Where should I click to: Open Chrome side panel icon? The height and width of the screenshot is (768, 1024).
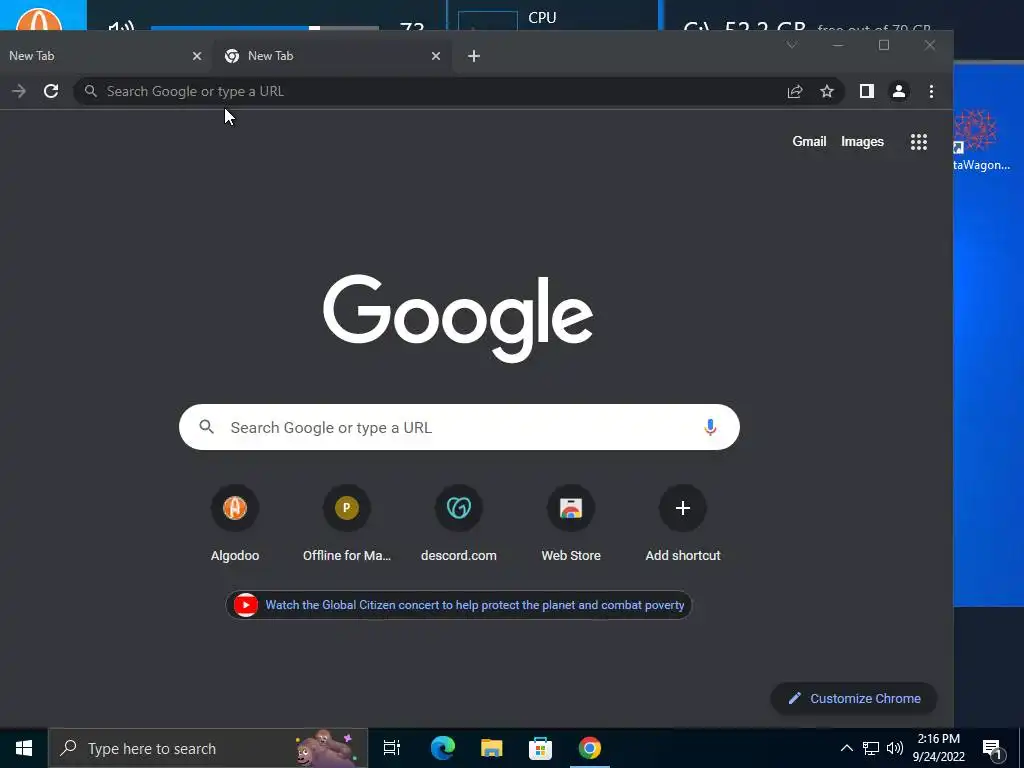pyautogui.click(x=867, y=91)
